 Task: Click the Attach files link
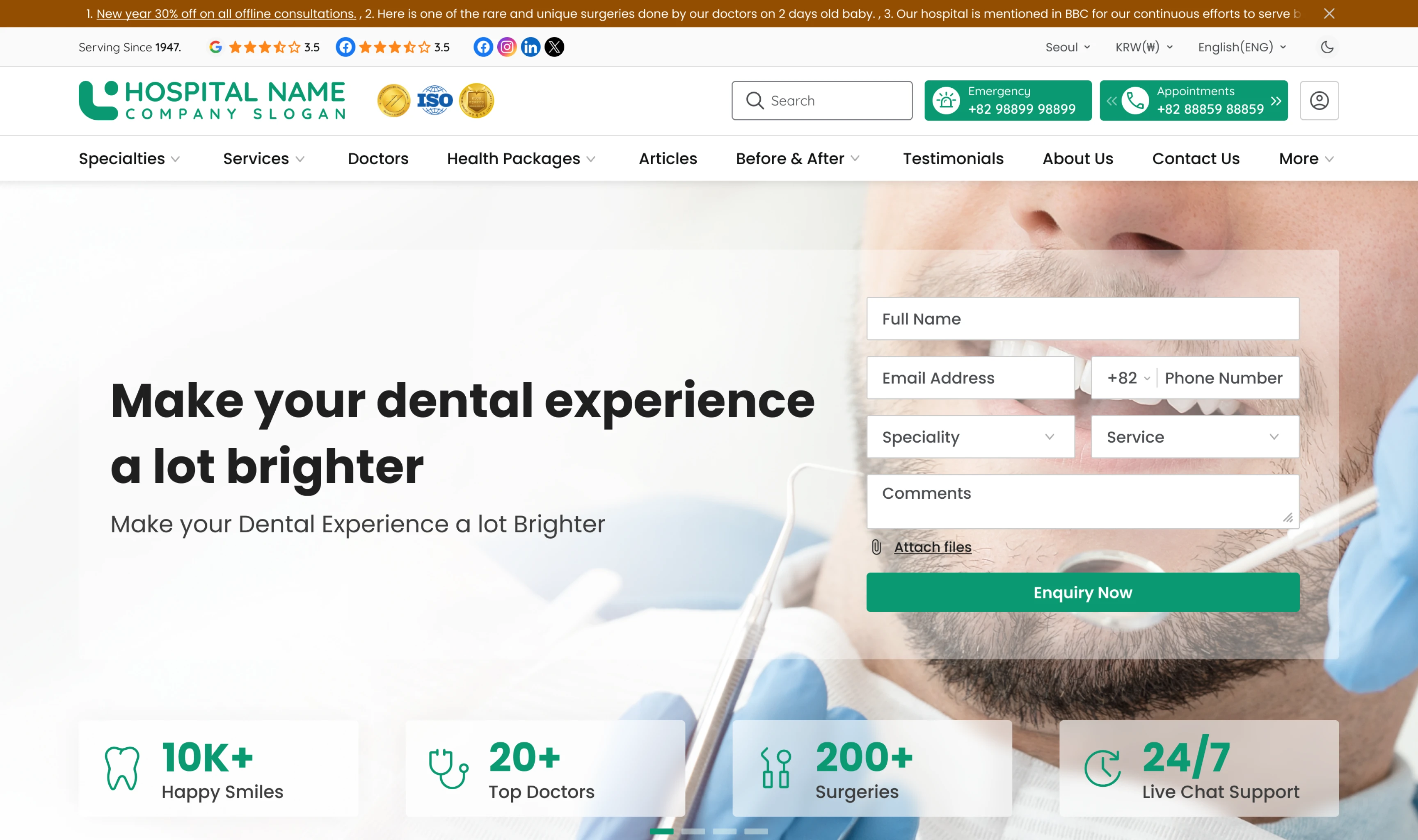pyautogui.click(x=932, y=547)
